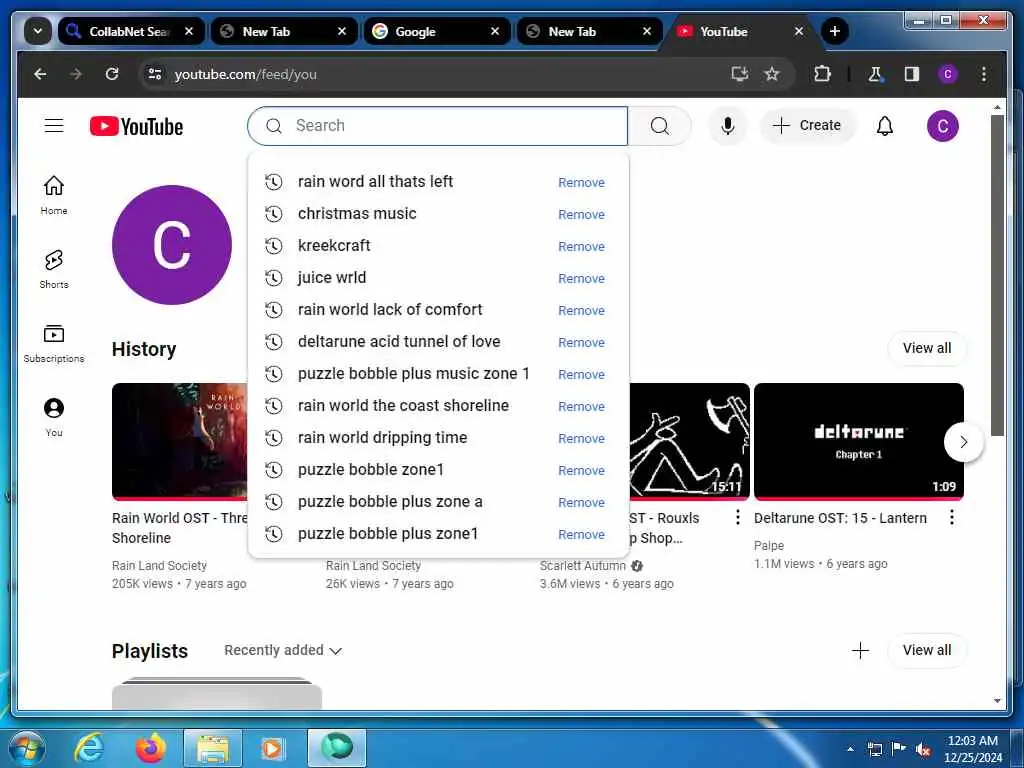Remove puzzle bobble zone1 suggestion
This screenshot has height=768, width=1024.
click(581, 470)
